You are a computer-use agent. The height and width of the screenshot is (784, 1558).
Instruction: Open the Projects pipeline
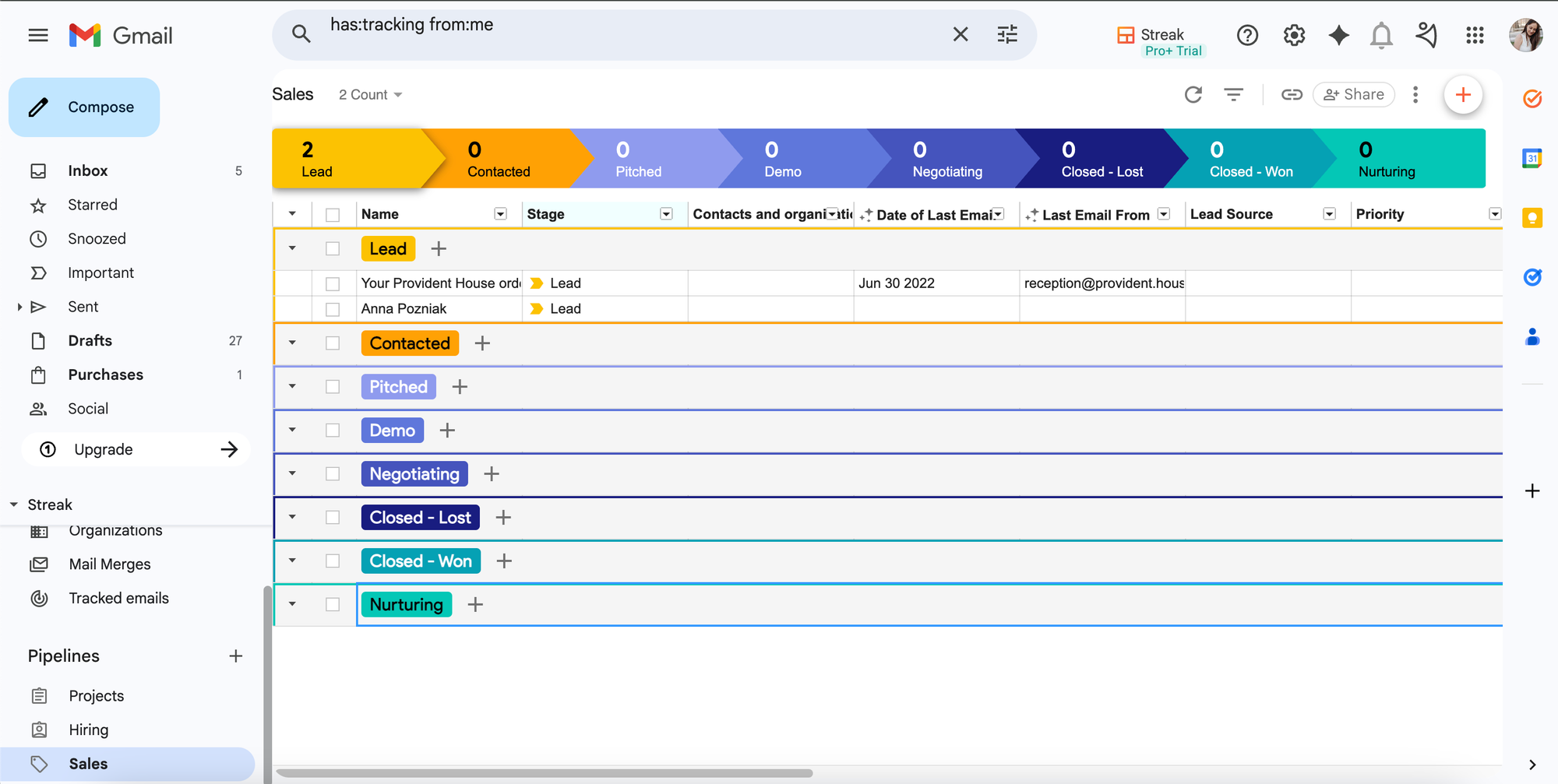point(96,695)
